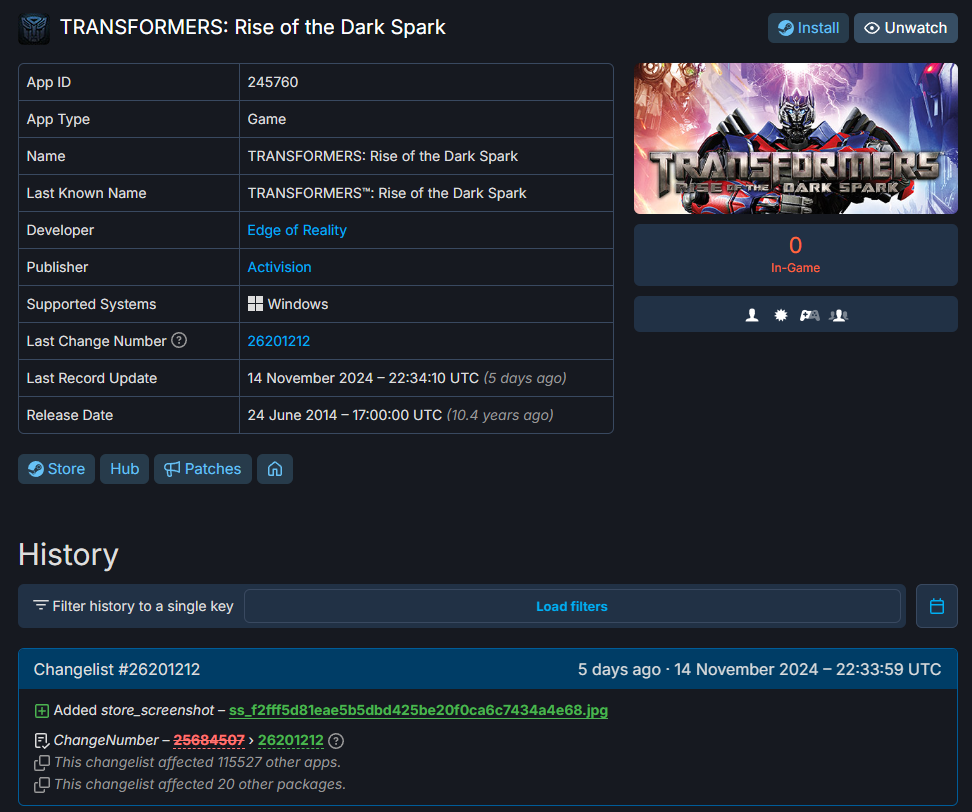
Task: Open the calendar date picker button
Action: [937, 606]
